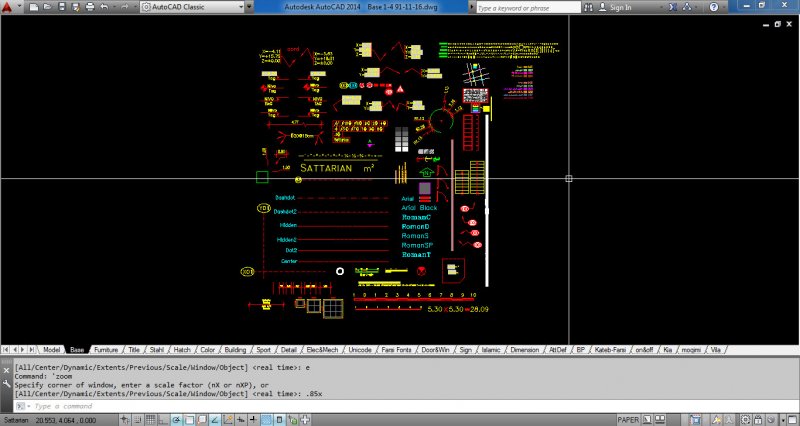Switch to the Model tab
This screenshot has height=426, width=800.
coord(51,350)
